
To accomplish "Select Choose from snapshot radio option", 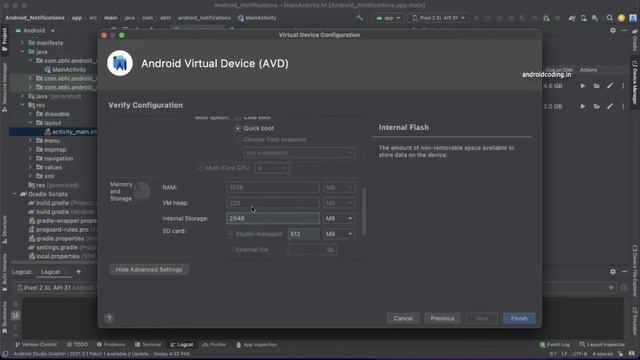I will (x=238, y=140).
